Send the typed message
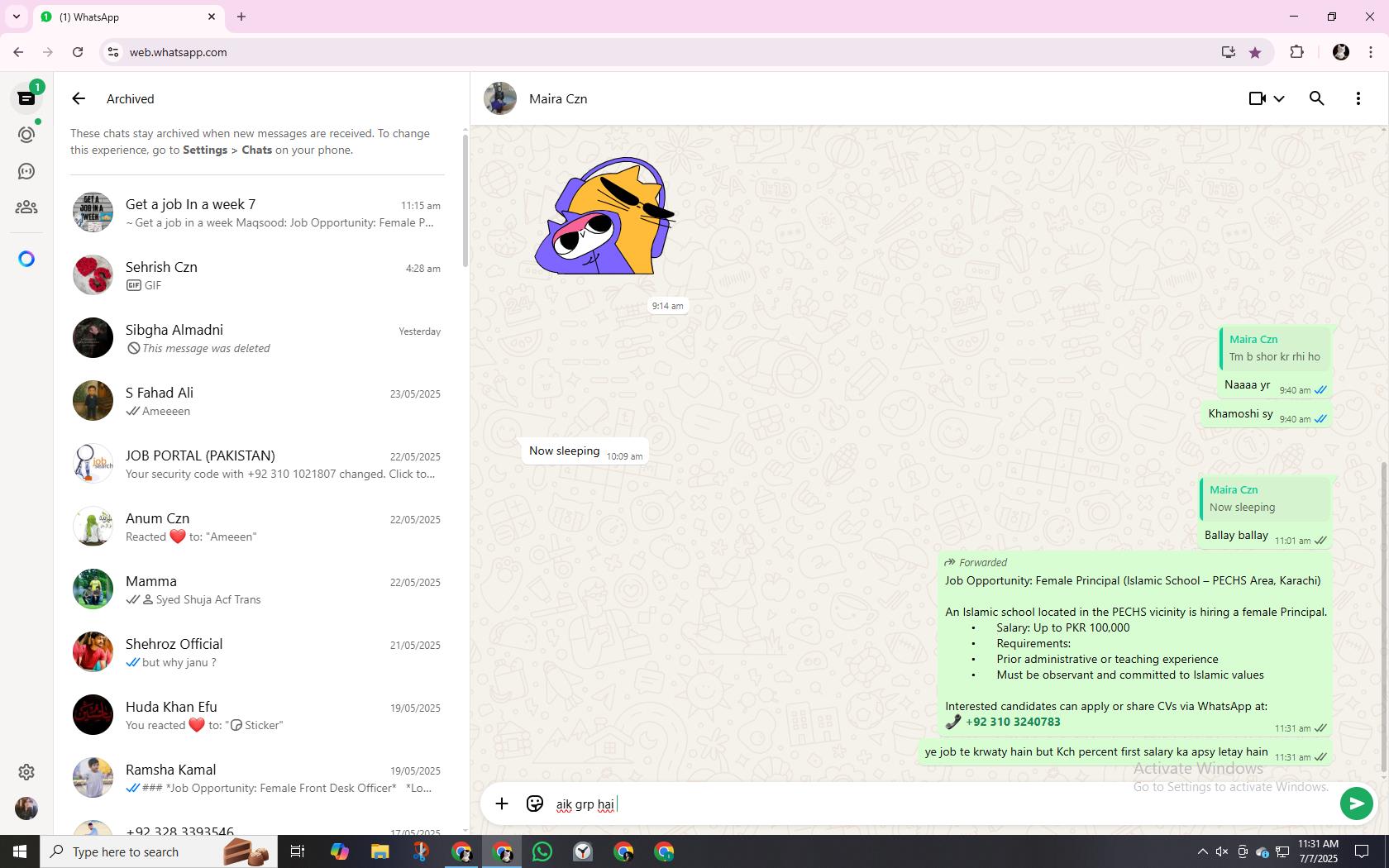The height and width of the screenshot is (868, 1389). pos(1356,803)
